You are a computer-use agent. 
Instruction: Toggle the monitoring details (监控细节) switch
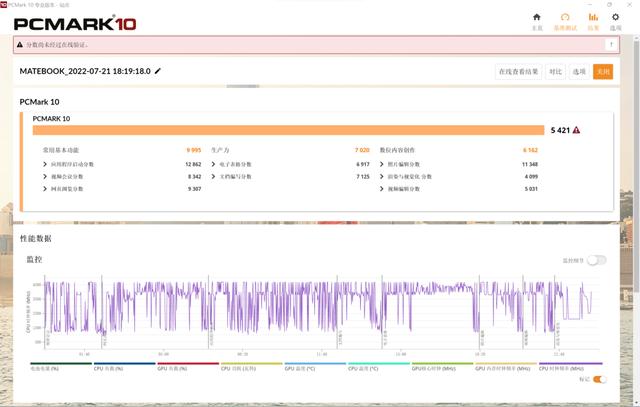click(x=596, y=260)
